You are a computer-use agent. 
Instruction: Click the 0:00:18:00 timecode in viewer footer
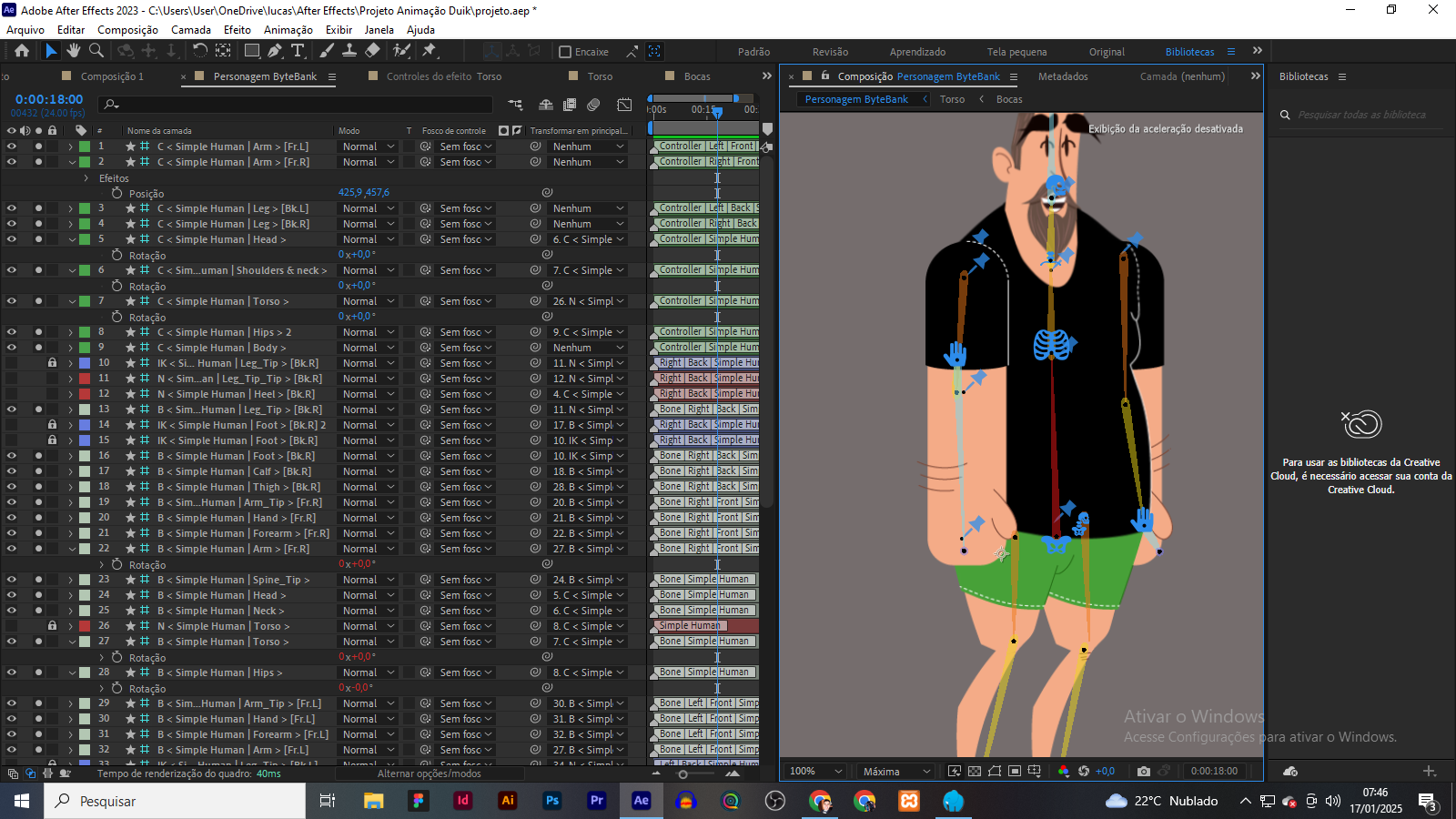click(x=1214, y=771)
